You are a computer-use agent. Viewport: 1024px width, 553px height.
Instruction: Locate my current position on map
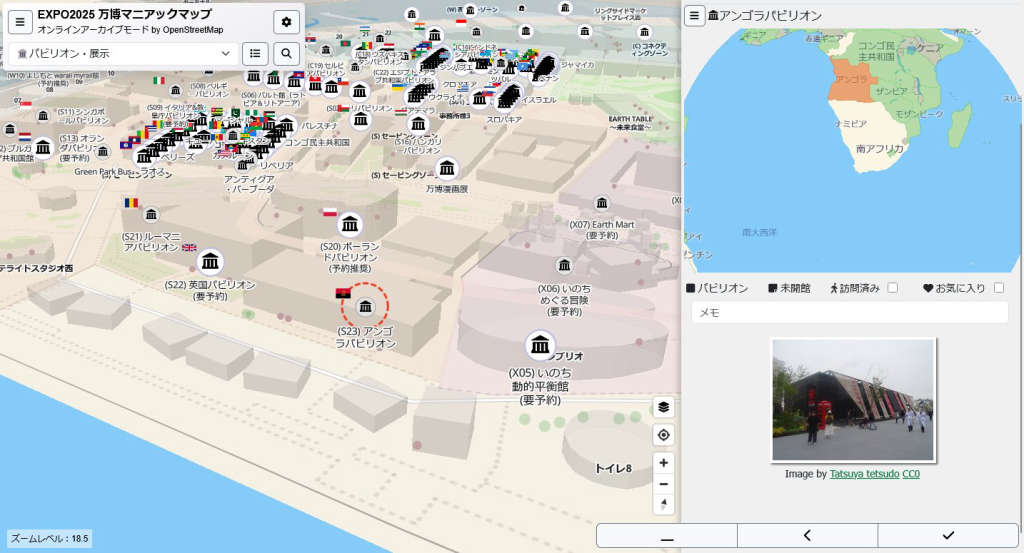(664, 435)
